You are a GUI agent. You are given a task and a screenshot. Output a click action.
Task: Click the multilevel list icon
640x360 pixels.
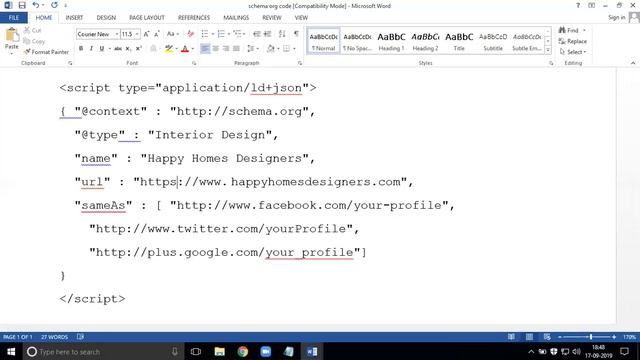pos(238,34)
